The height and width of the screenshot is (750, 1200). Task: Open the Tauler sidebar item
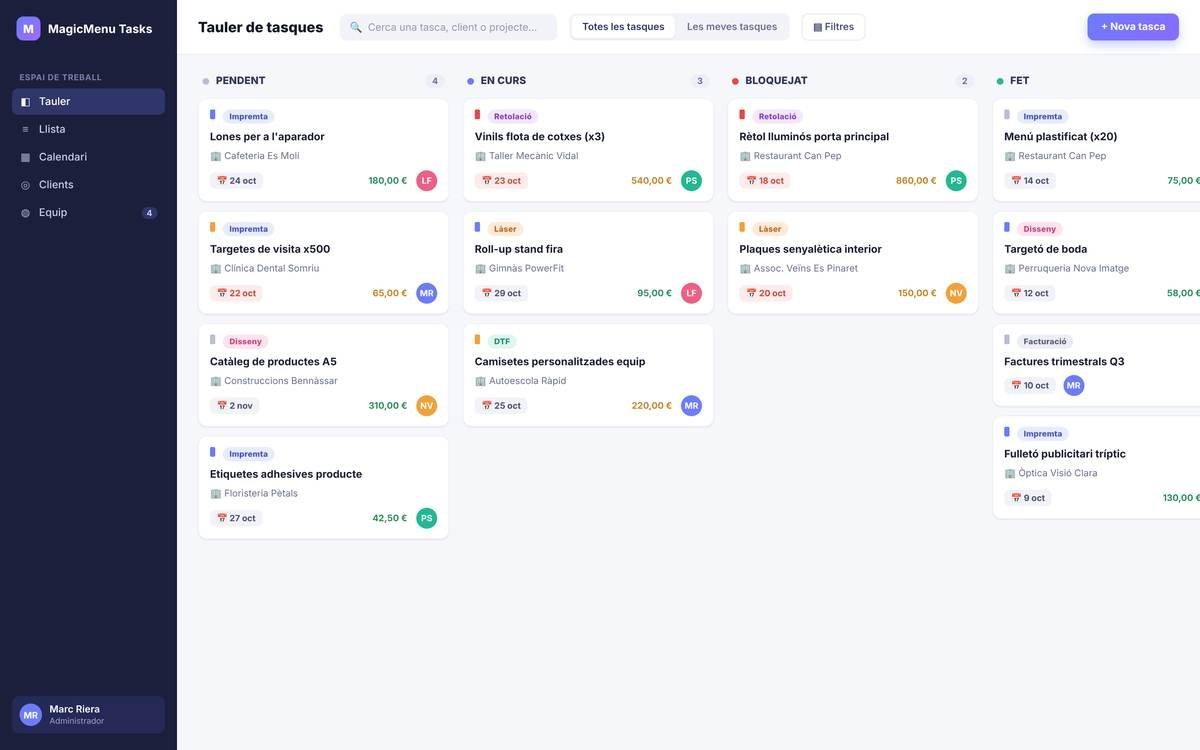pyautogui.click(x=88, y=102)
